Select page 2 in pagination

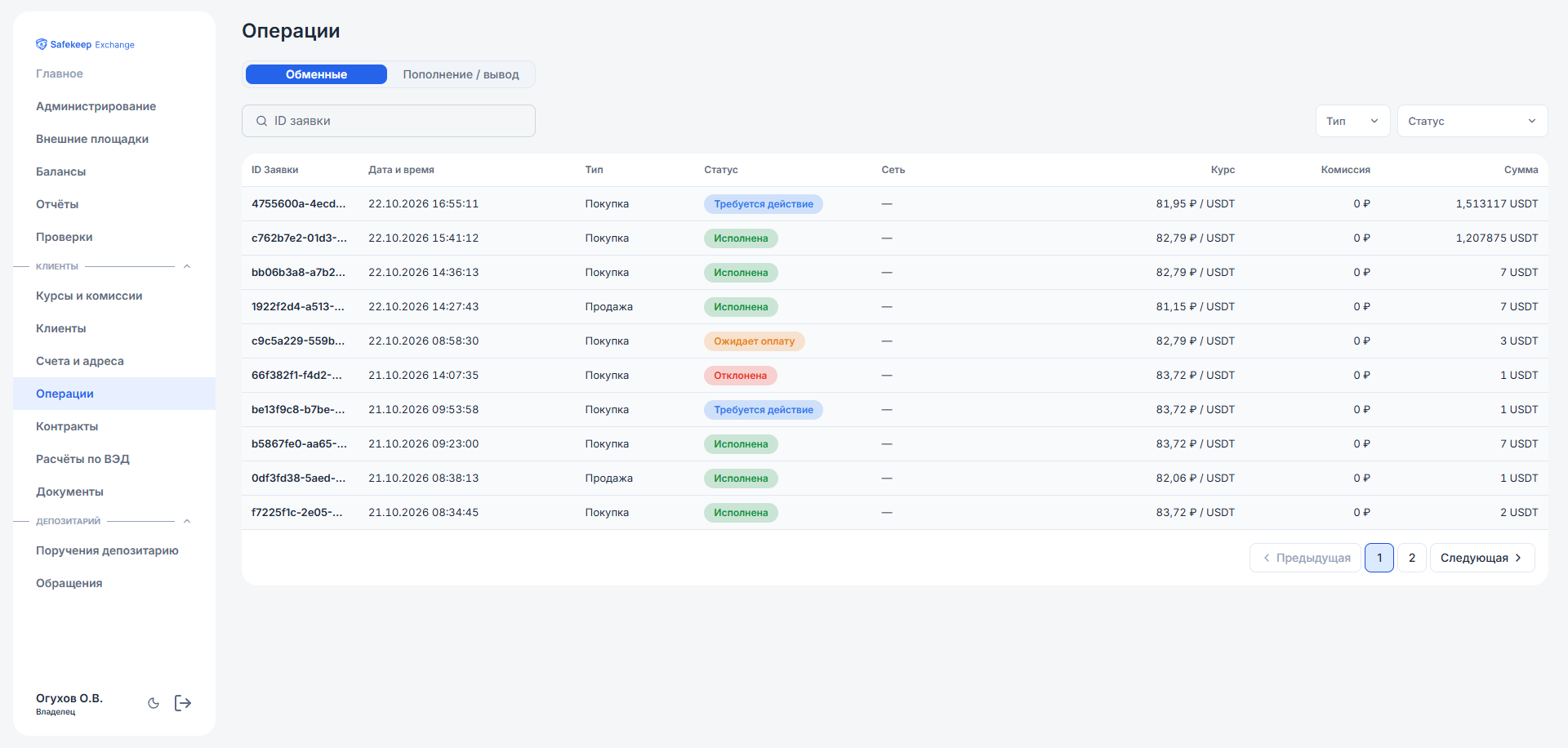1412,558
